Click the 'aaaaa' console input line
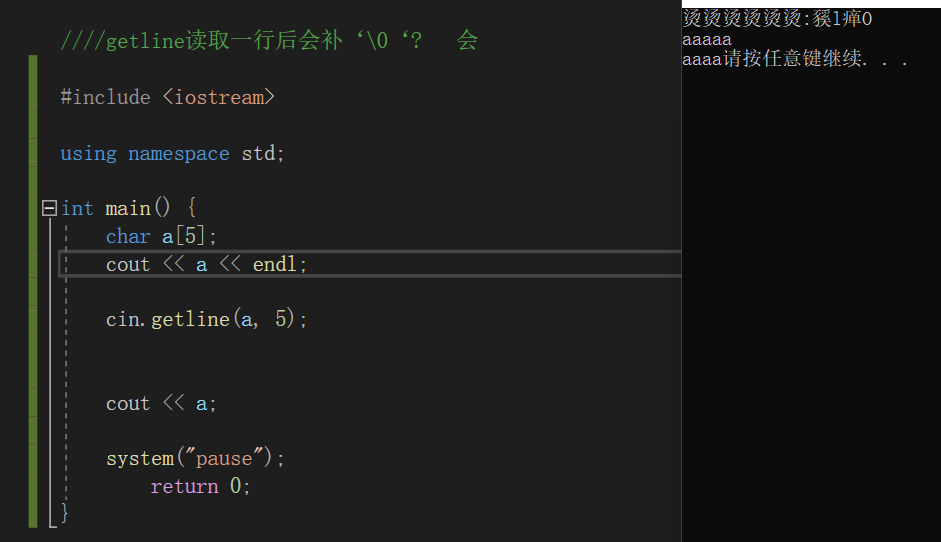This screenshot has width=941, height=542. [707, 40]
